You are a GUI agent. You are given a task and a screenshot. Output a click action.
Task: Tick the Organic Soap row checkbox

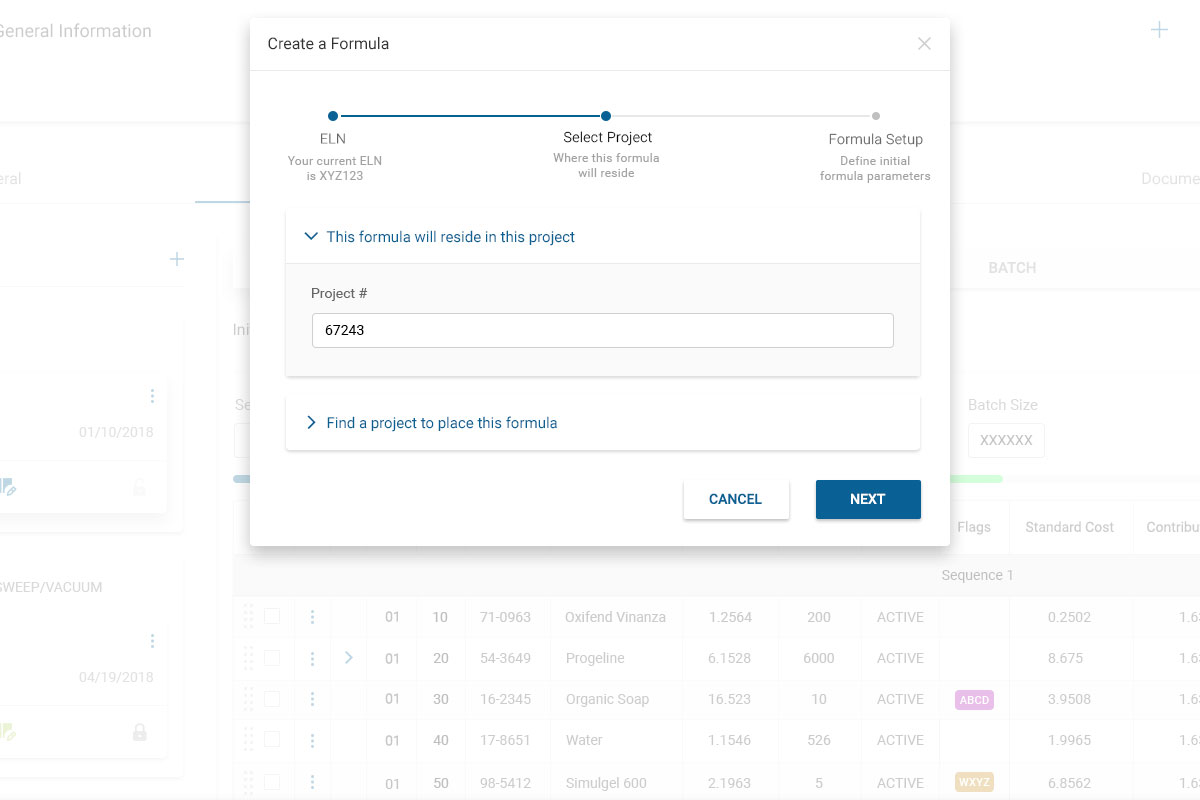(272, 699)
